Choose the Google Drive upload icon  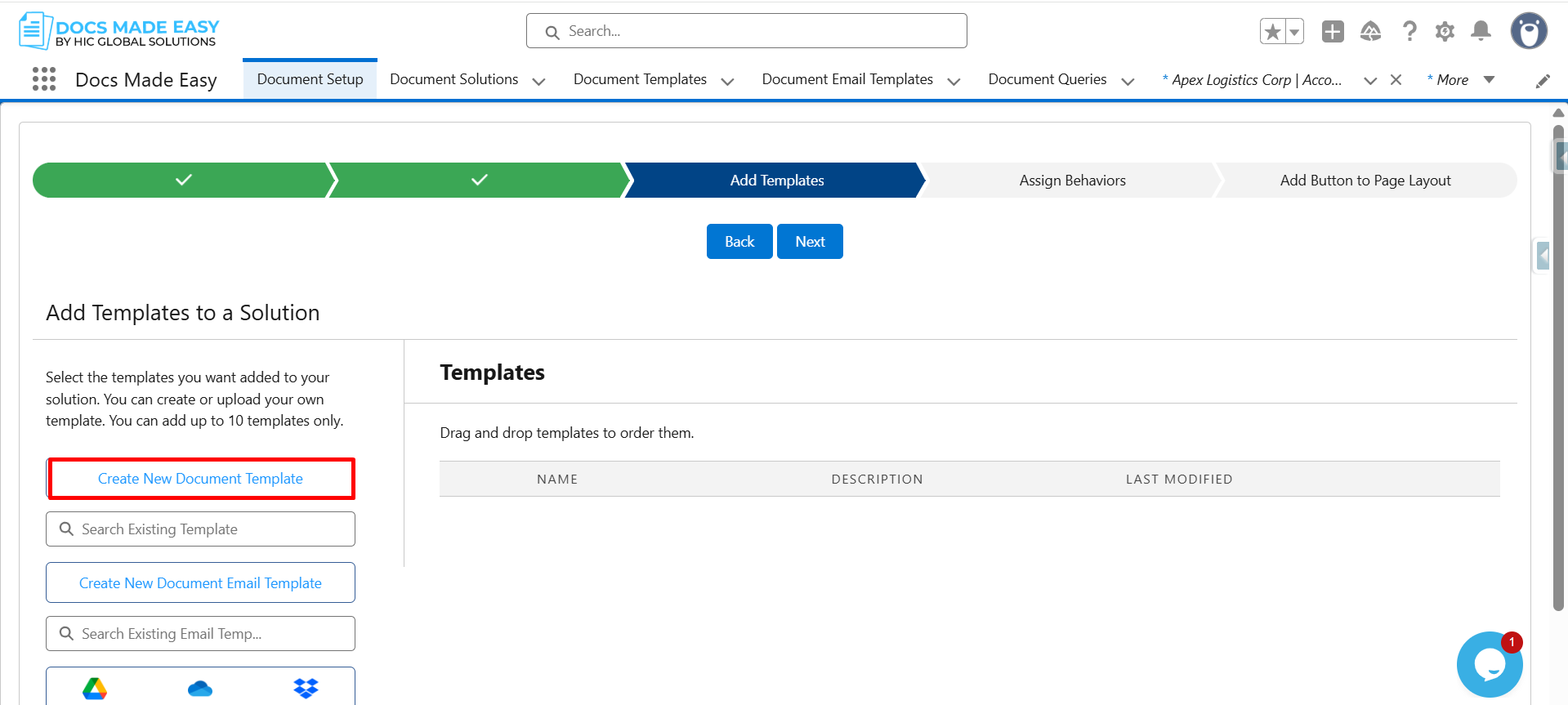(x=95, y=689)
